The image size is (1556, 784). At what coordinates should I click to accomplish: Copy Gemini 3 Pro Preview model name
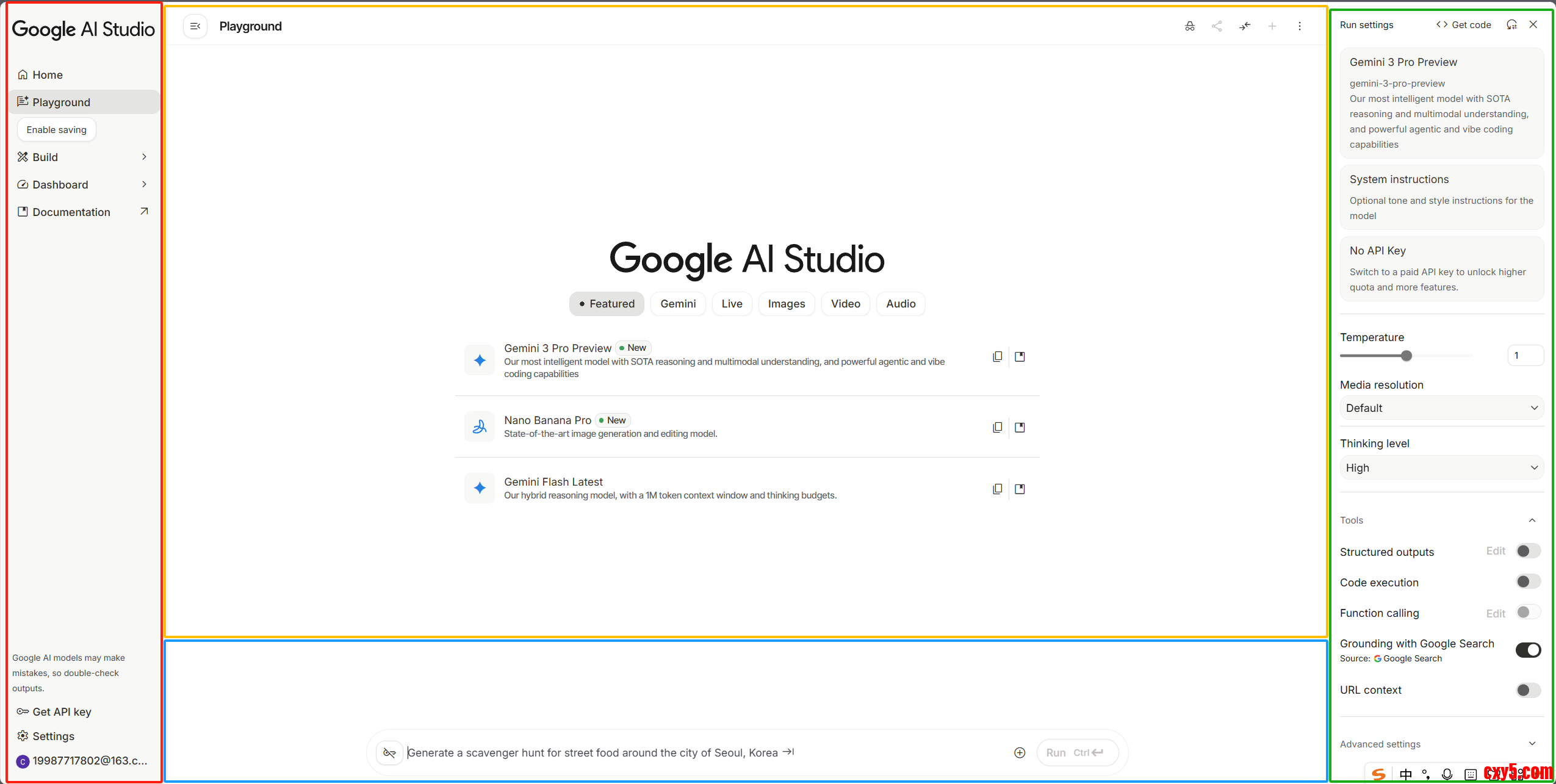(997, 356)
